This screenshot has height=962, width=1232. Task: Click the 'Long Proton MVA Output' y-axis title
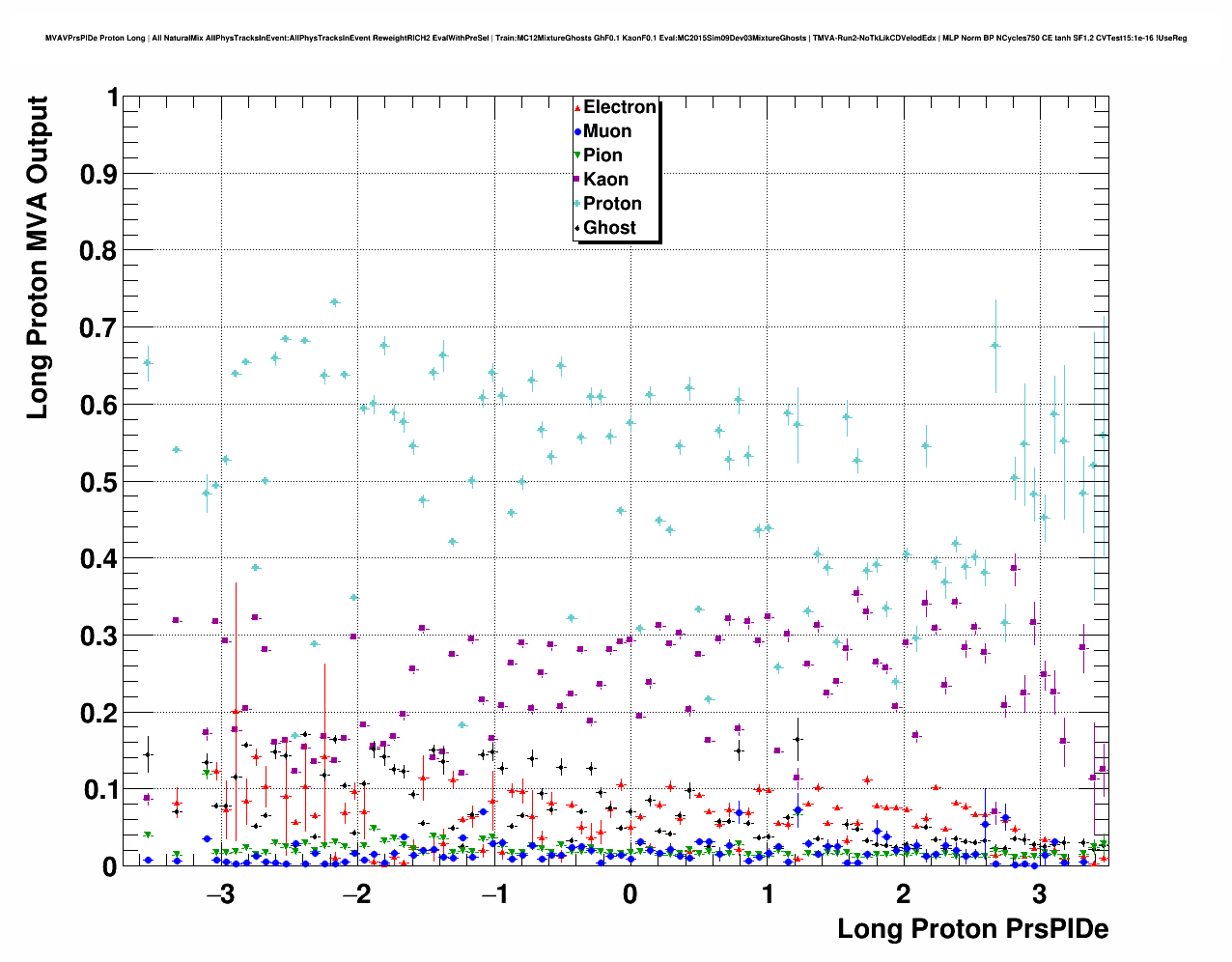(37, 258)
